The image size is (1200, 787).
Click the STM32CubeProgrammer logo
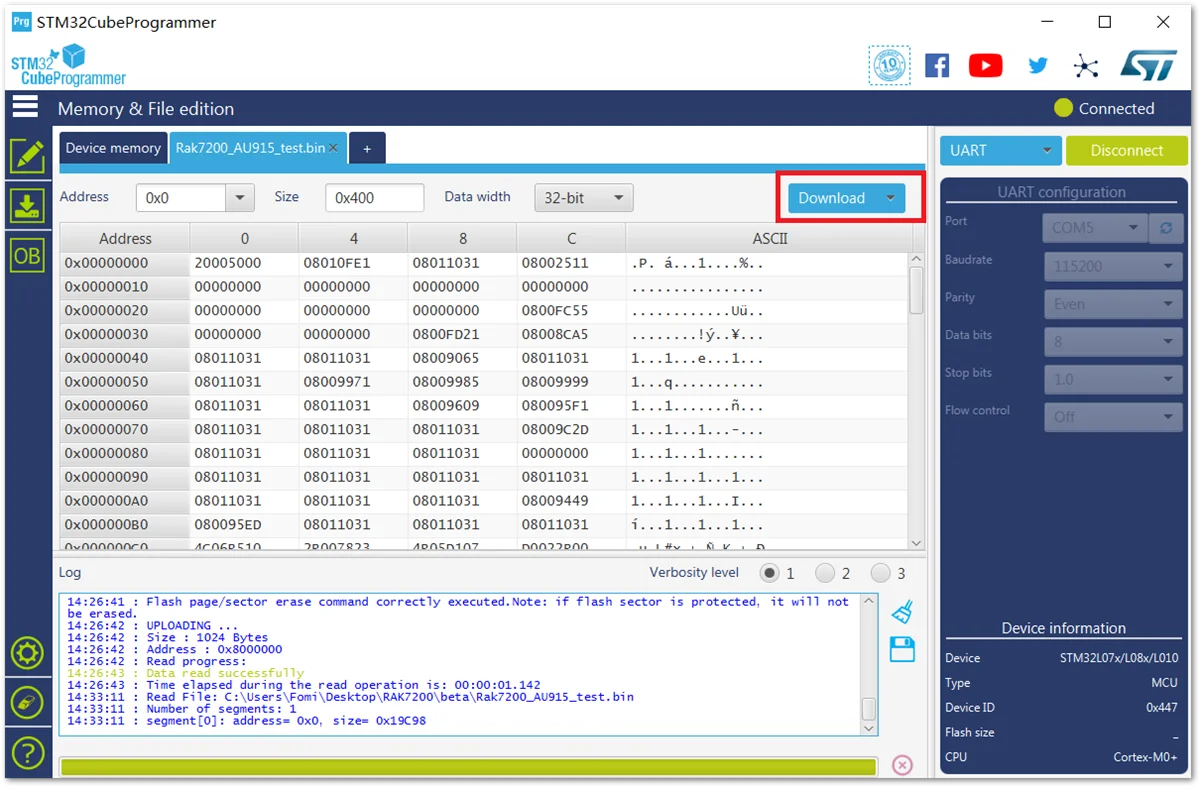[68, 66]
